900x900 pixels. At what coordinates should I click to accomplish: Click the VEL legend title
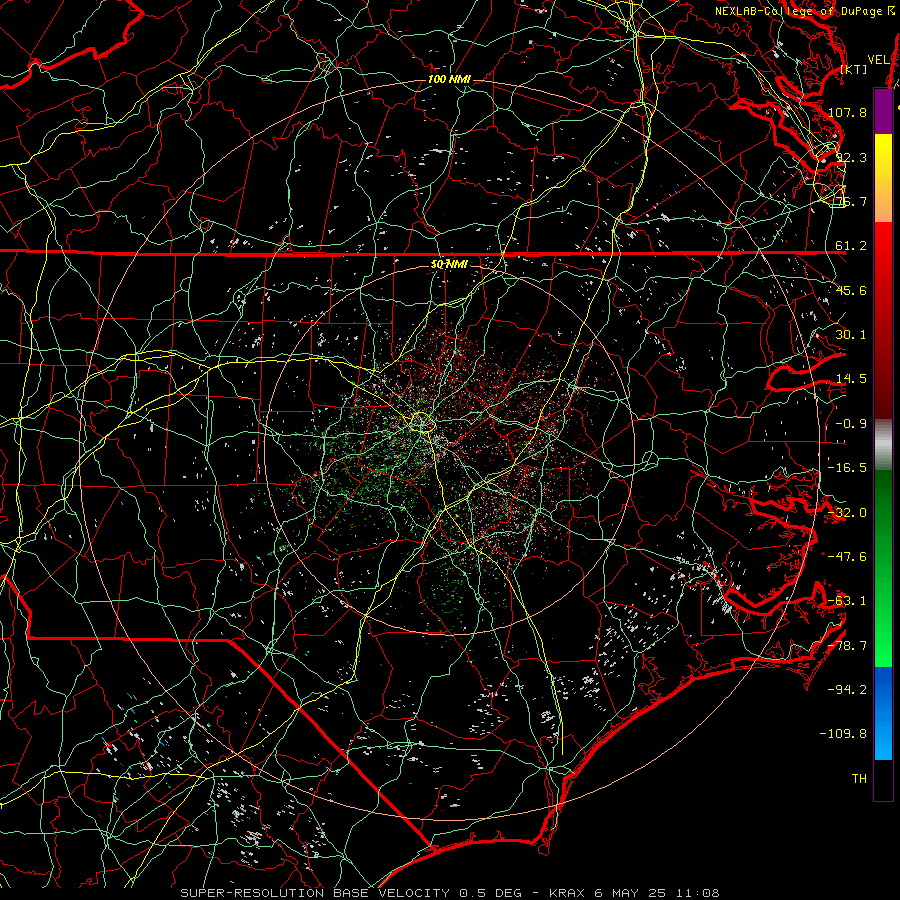point(878,60)
